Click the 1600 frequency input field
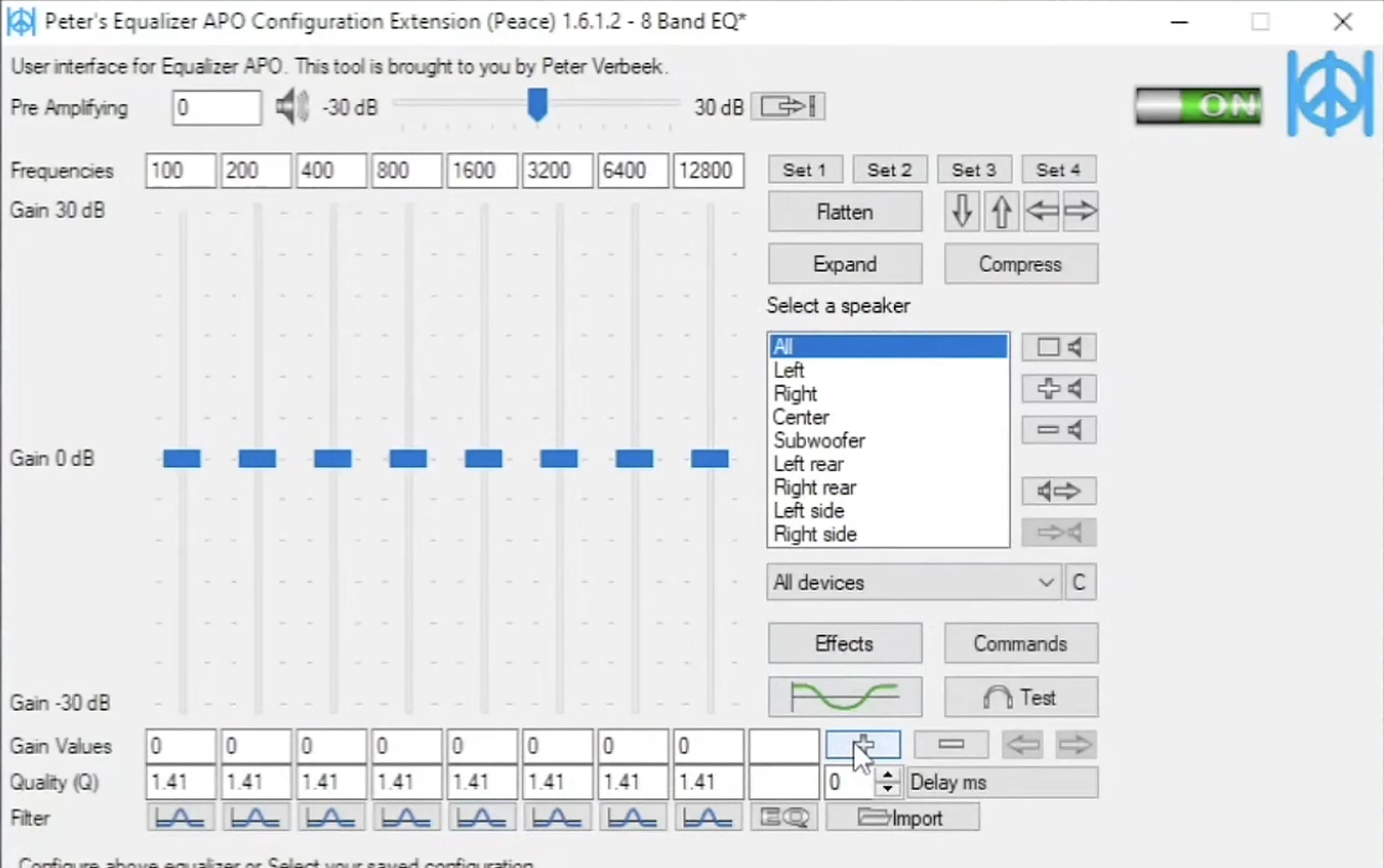The width and height of the screenshot is (1384, 868). (482, 170)
